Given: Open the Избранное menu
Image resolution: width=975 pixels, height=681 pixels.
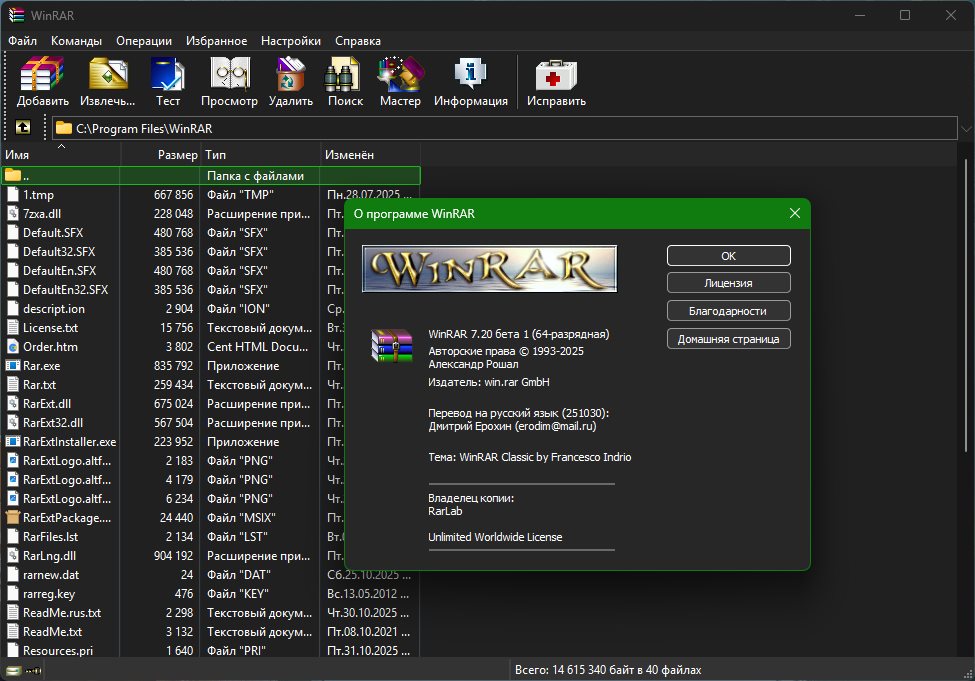Looking at the screenshot, I should coord(216,41).
